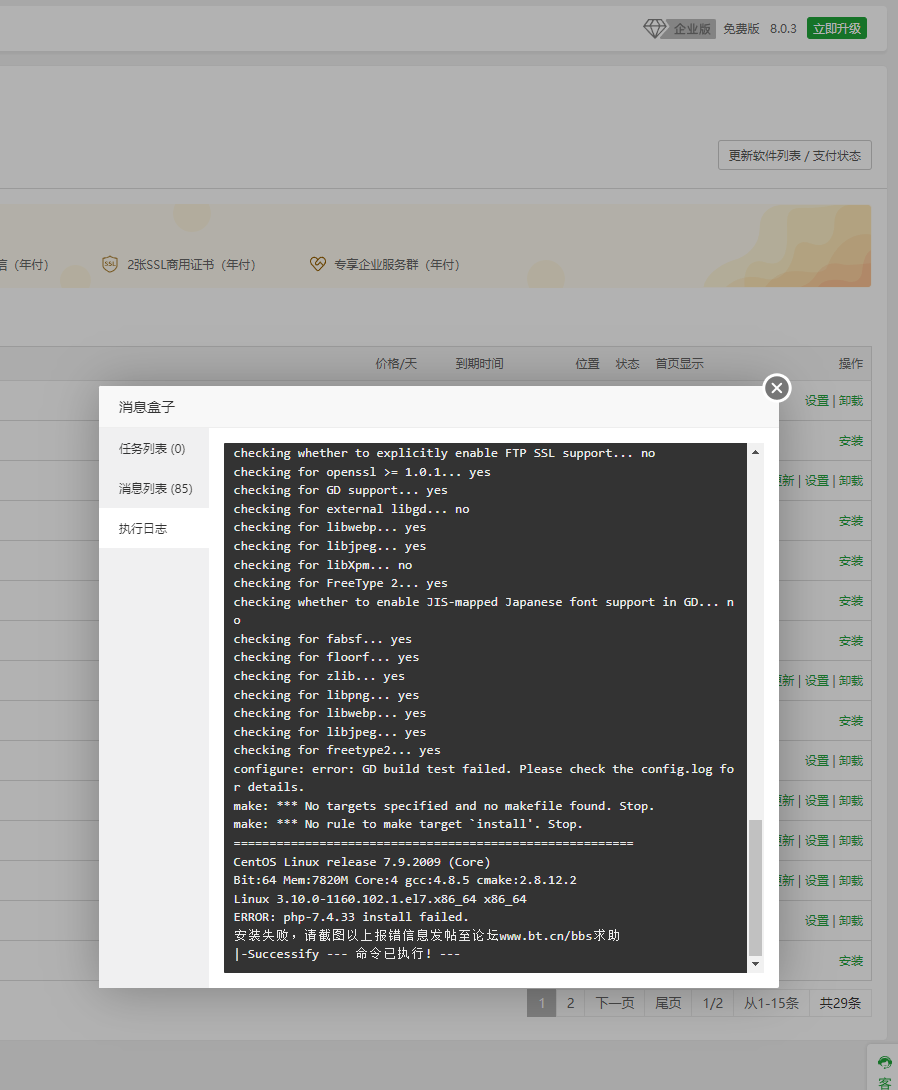
Task: Click the SSL shield icon in banner
Action: tap(110, 264)
